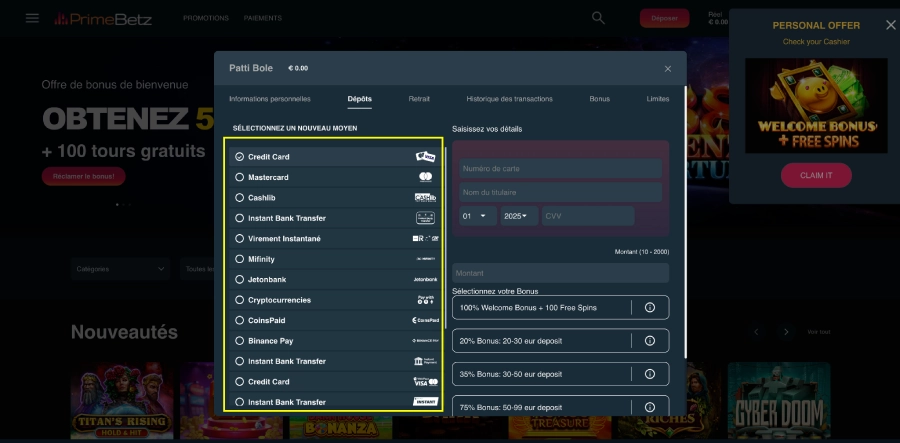Open the expiry year 2025 dropdown

[x=520, y=216]
